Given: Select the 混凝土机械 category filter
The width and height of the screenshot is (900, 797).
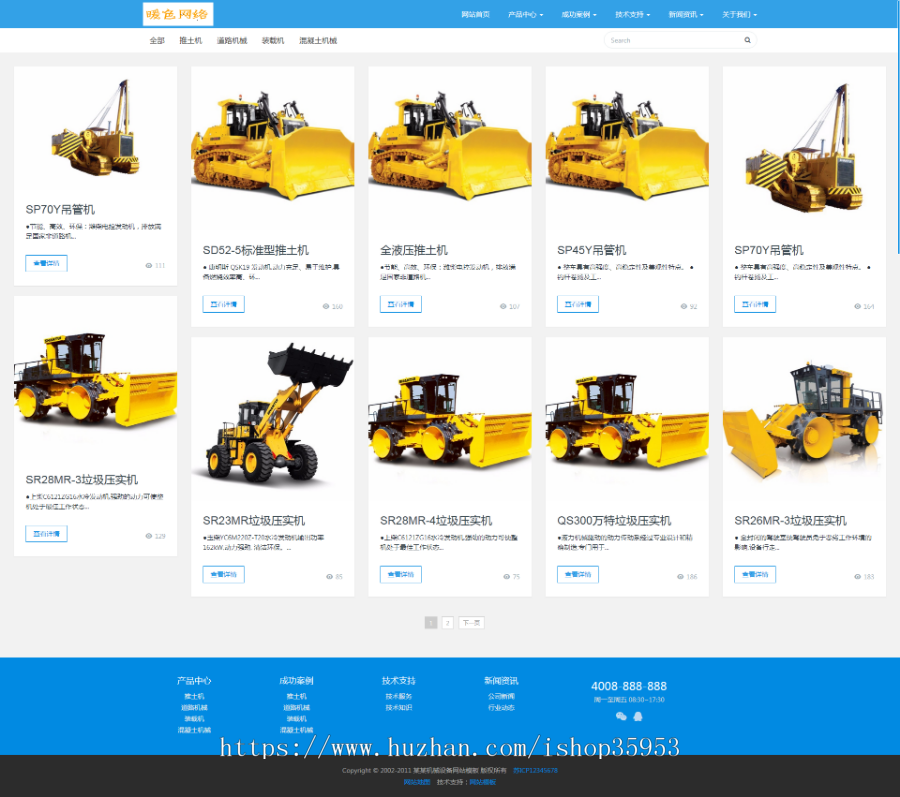Looking at the screenshot, I should [x=318, y=41].
